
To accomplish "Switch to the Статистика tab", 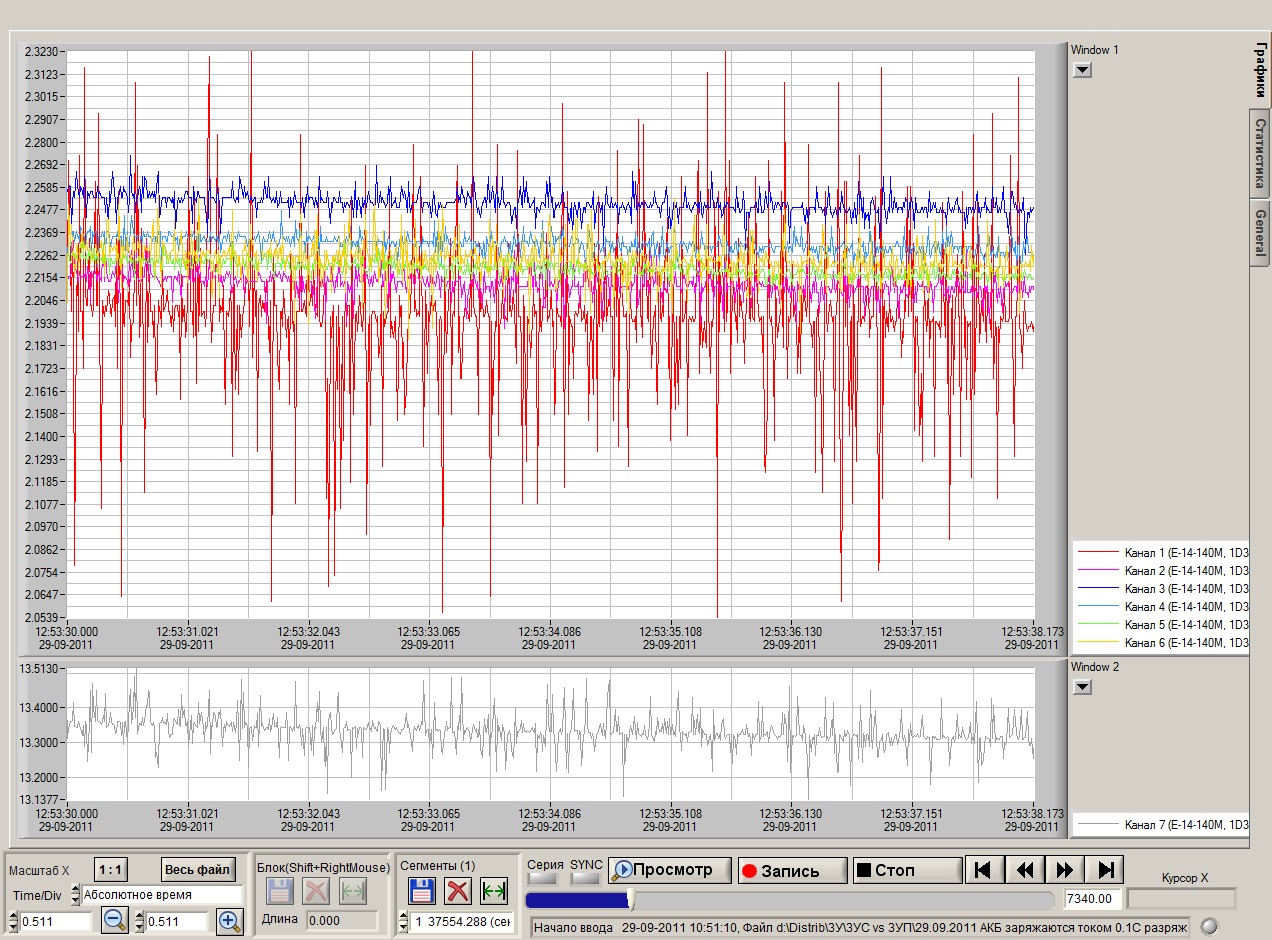I will [1260, 154].
